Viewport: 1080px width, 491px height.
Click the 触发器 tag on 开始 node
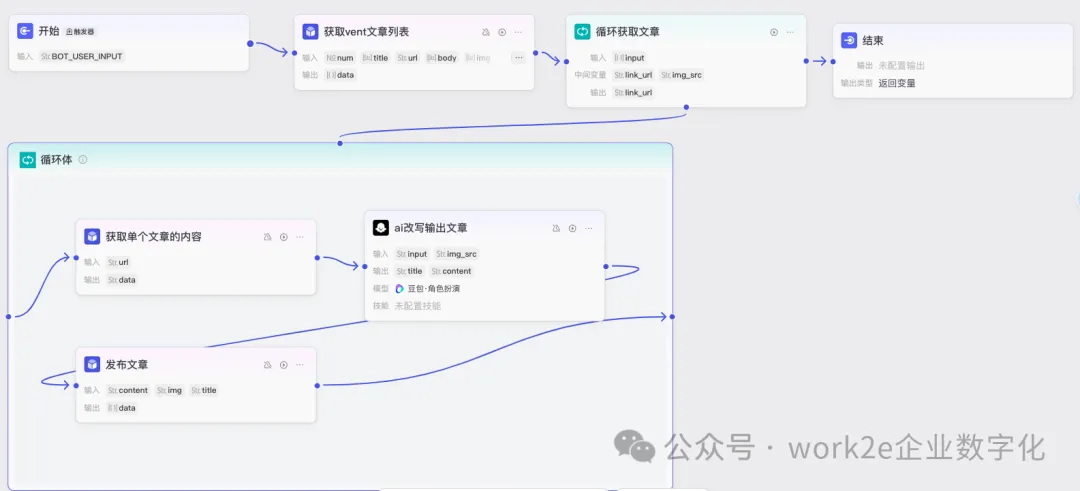(x=80, y=32)
